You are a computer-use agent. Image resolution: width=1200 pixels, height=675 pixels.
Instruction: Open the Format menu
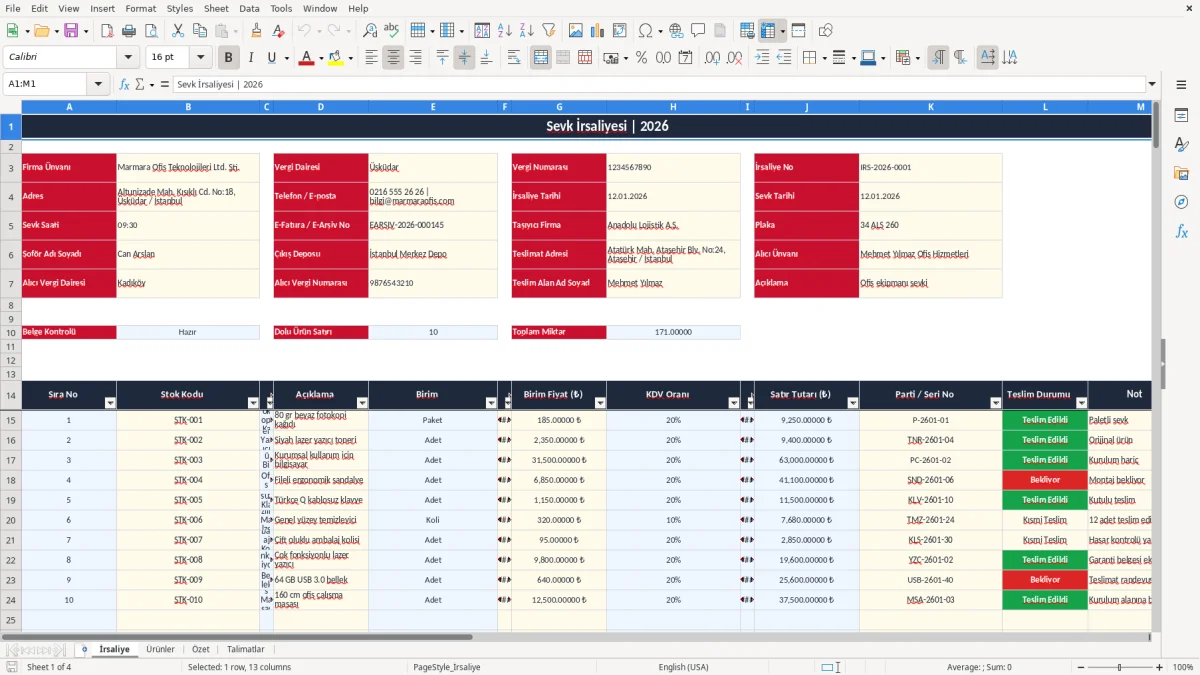[140, 8]
